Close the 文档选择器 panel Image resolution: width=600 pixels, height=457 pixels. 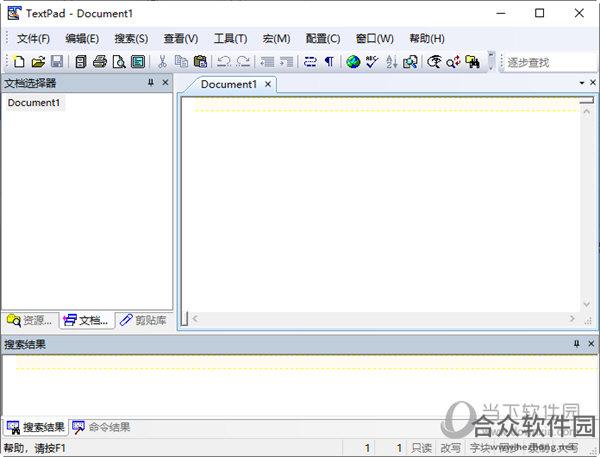click(165, 82)
